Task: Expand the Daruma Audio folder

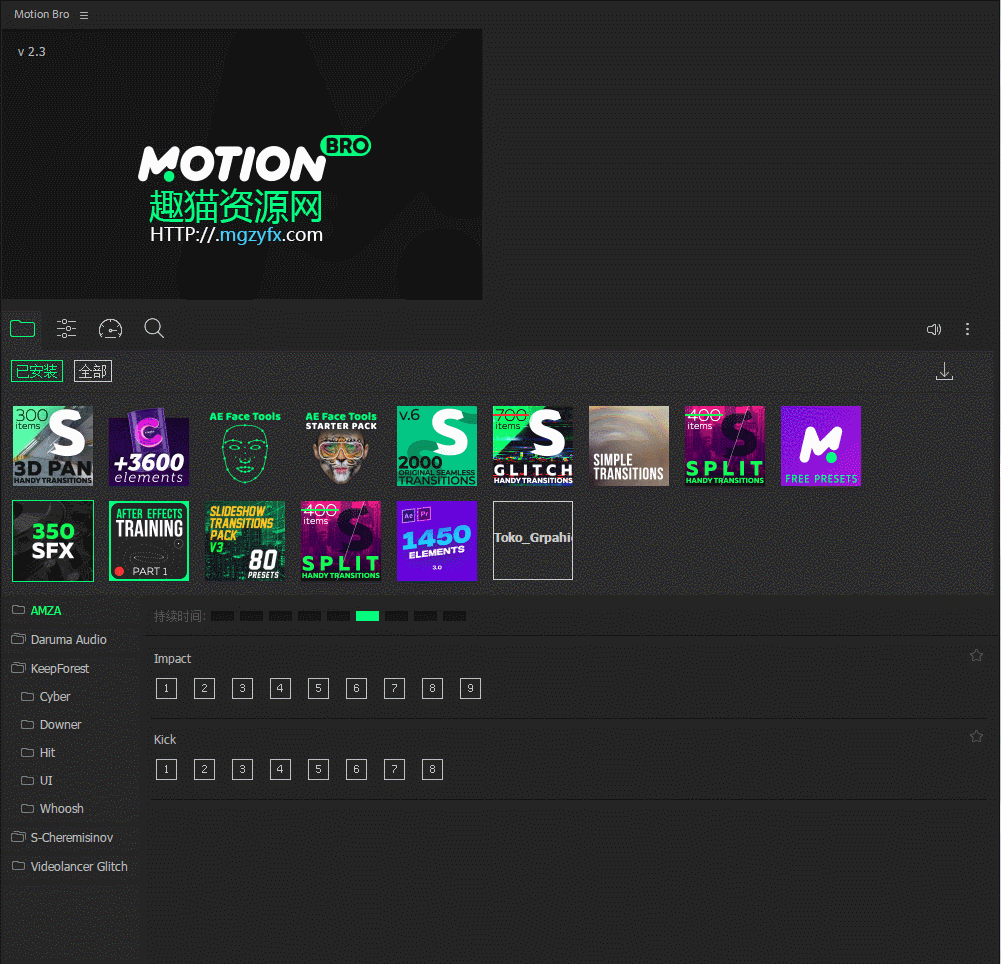Action: point(59,639)
